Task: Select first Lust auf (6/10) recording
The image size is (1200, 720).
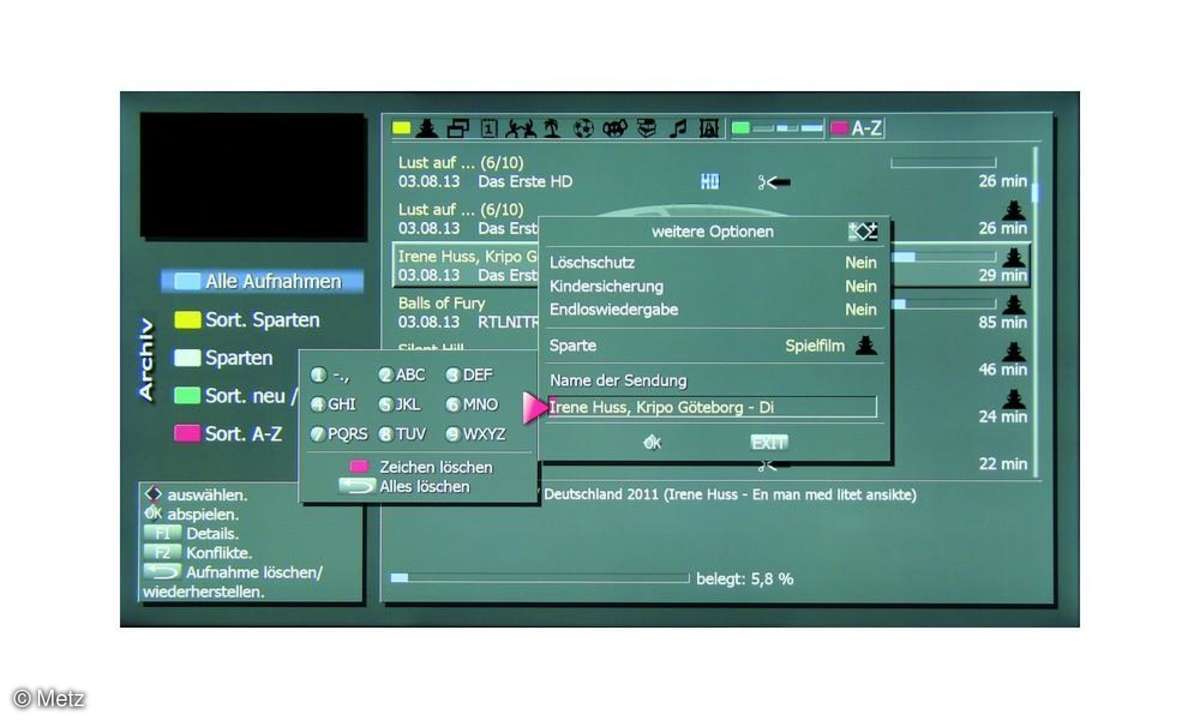Action: point(713,172)
